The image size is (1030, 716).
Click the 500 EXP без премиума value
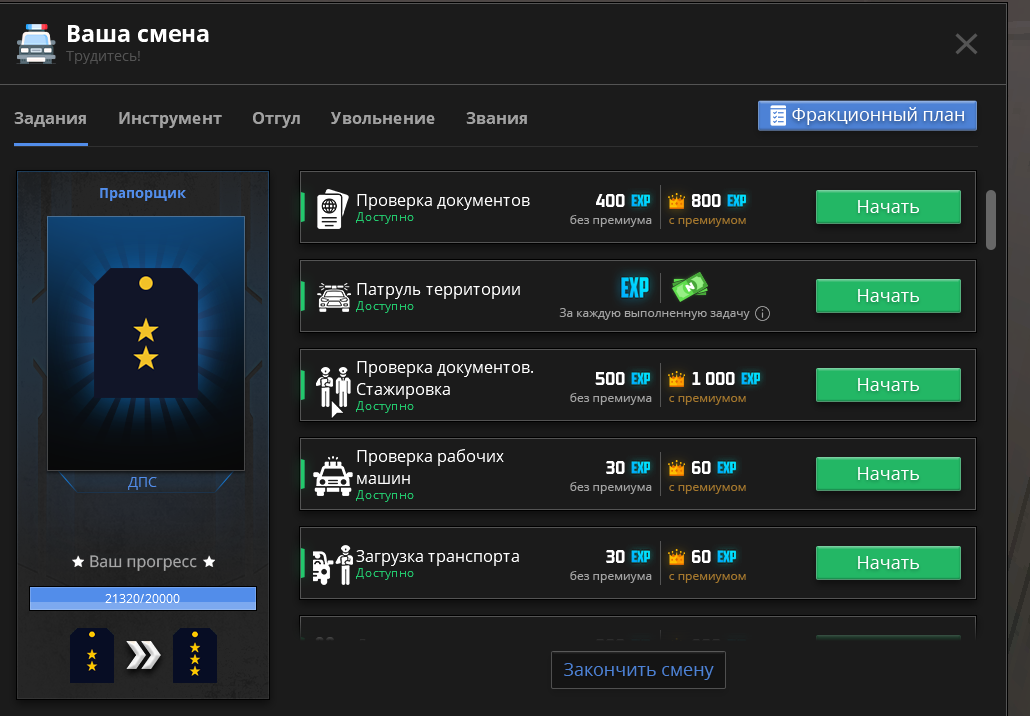(x=622, y=378)
